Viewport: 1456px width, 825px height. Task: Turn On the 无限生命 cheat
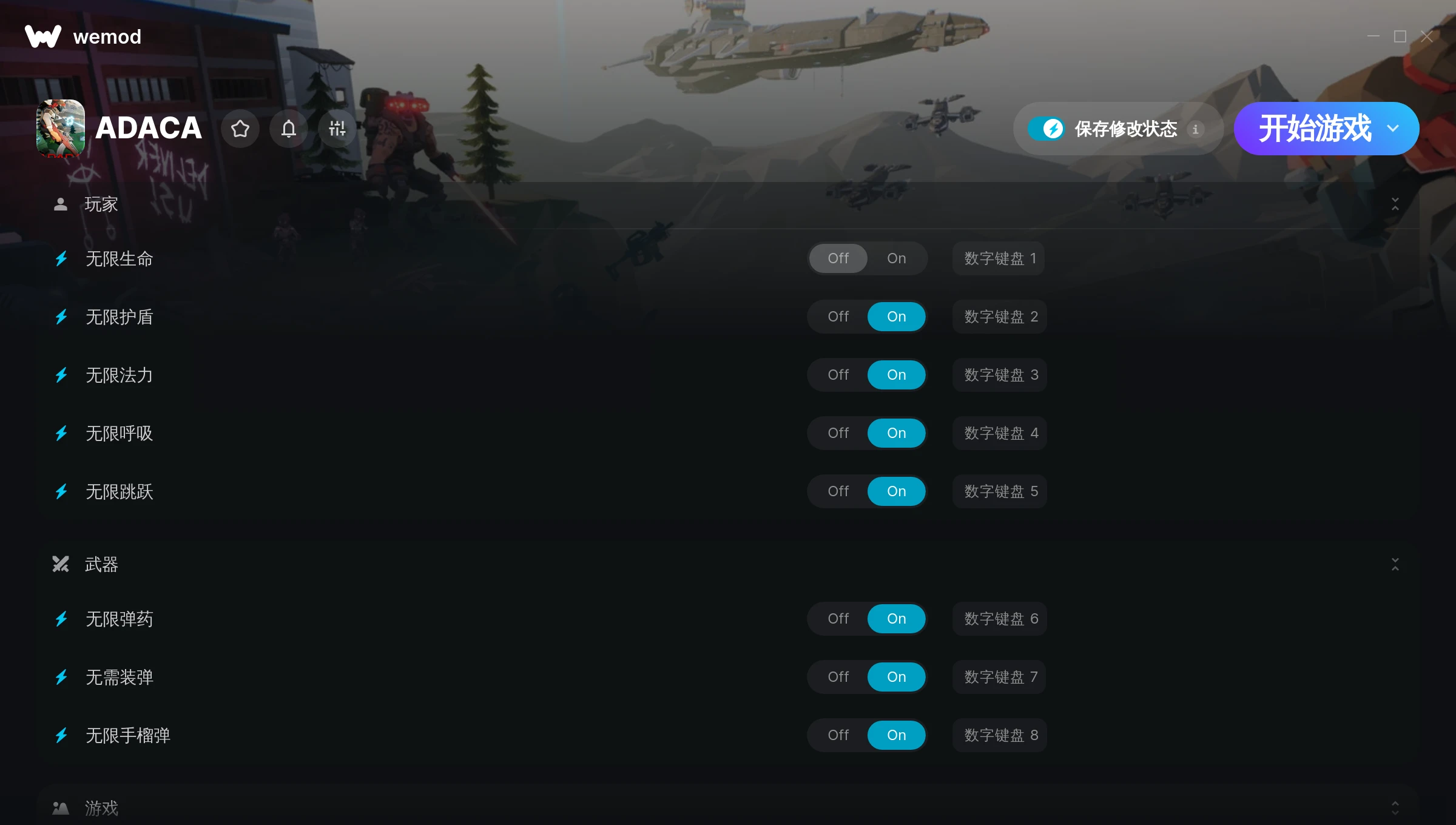[897, 258]
